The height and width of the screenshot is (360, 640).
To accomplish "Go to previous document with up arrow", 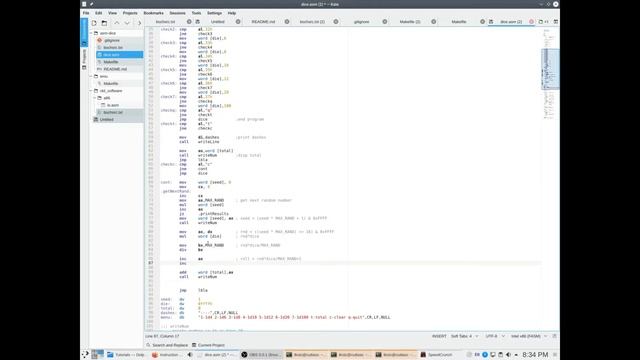I will tap(117, 23).
